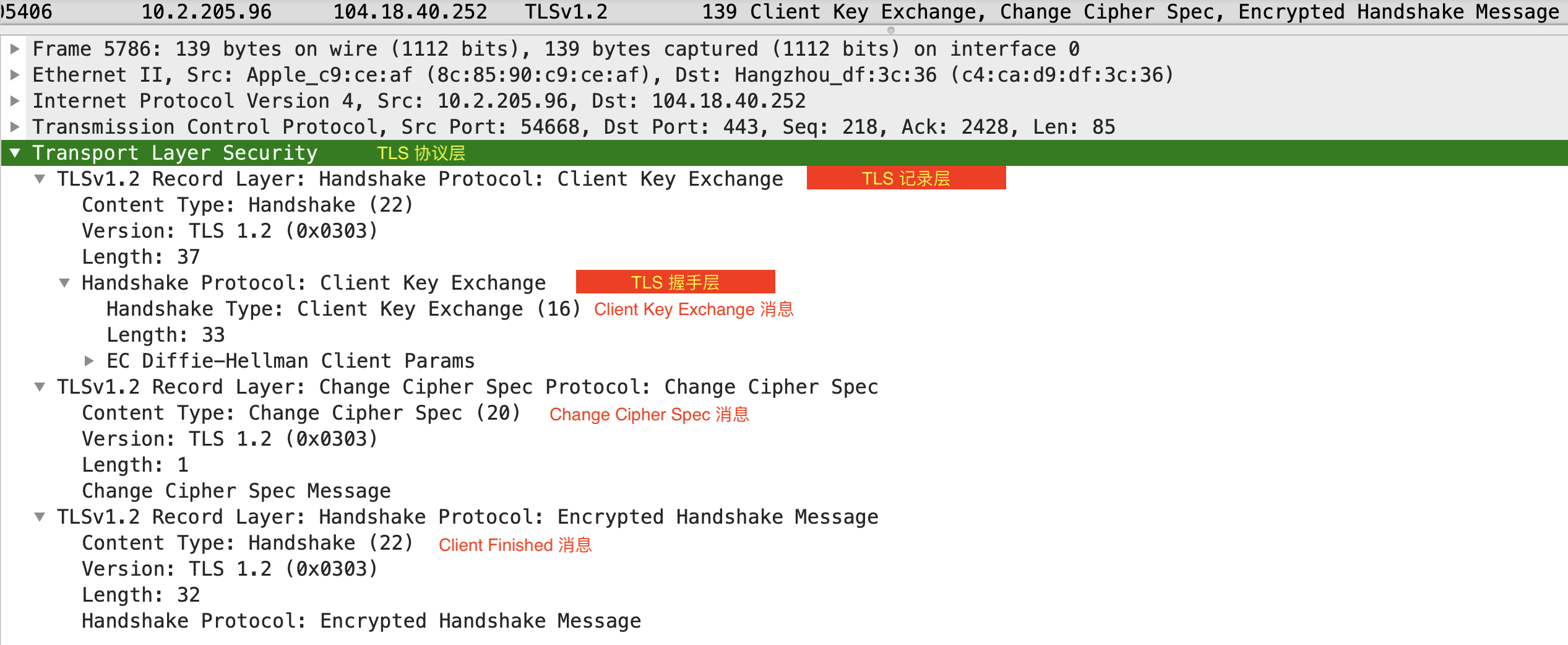Select Handshake Protocol: Encrypted Handshake Message row
1568x645 pixels.
point(361,620)
